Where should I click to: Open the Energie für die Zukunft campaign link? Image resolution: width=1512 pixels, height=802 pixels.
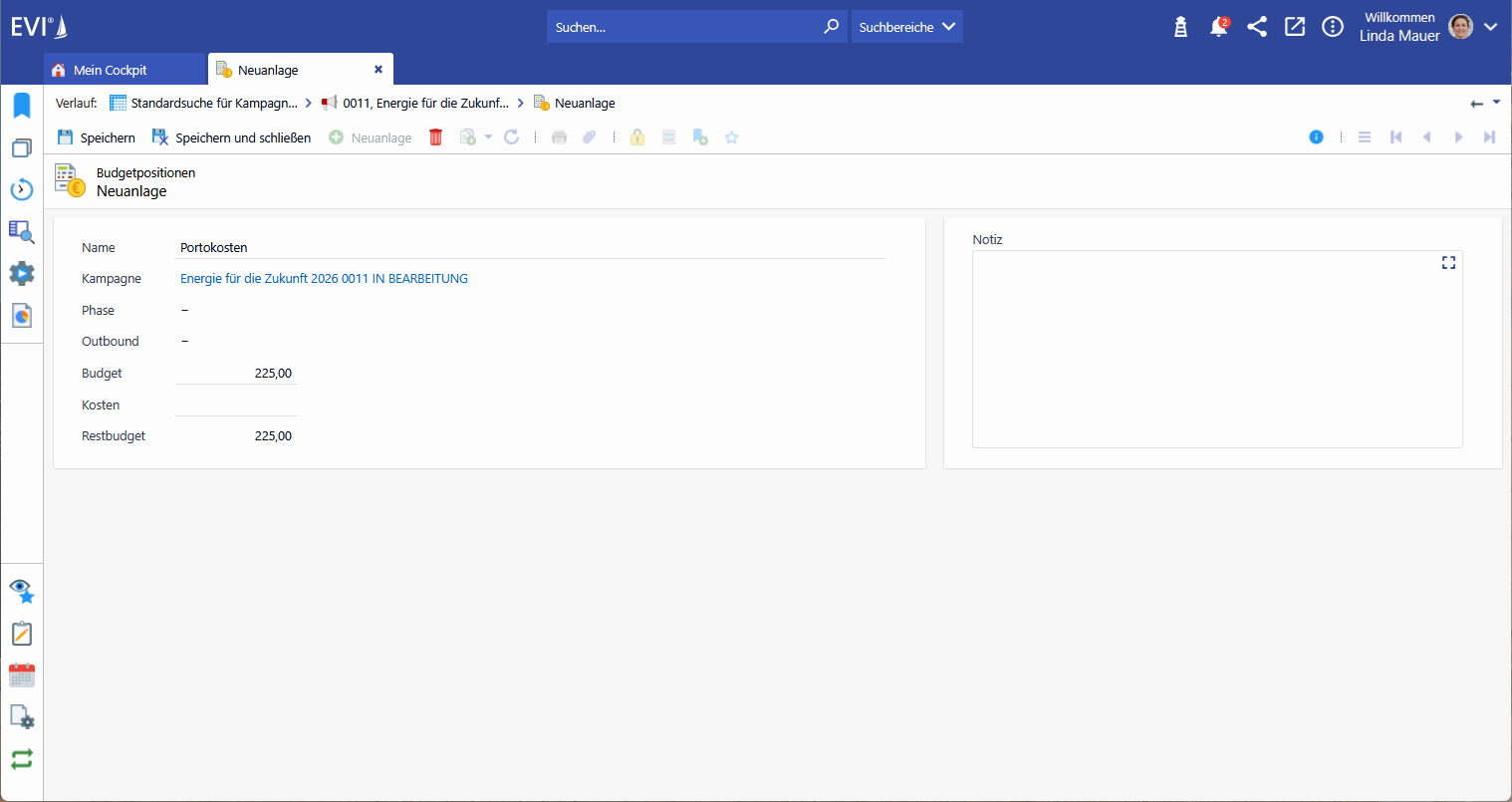324,279
